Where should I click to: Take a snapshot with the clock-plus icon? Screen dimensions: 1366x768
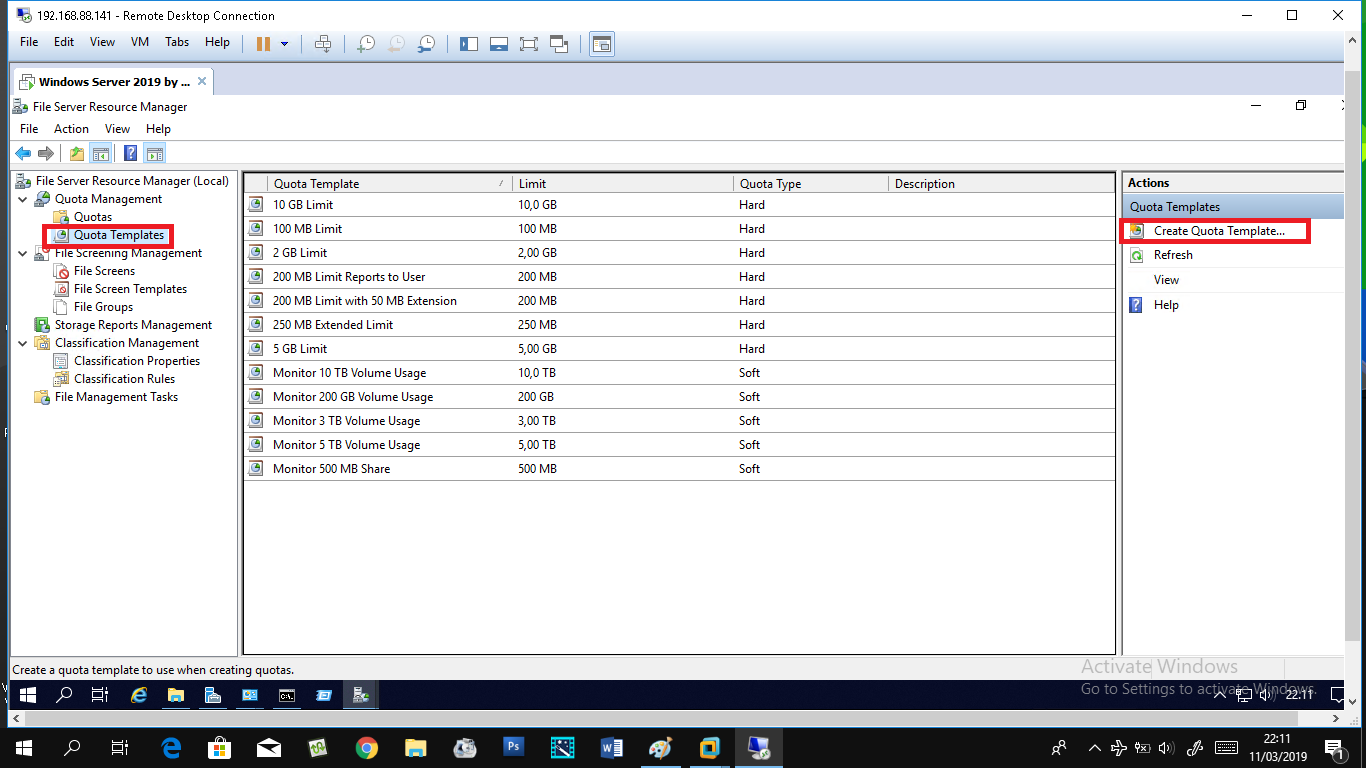(x=366, y=43)
